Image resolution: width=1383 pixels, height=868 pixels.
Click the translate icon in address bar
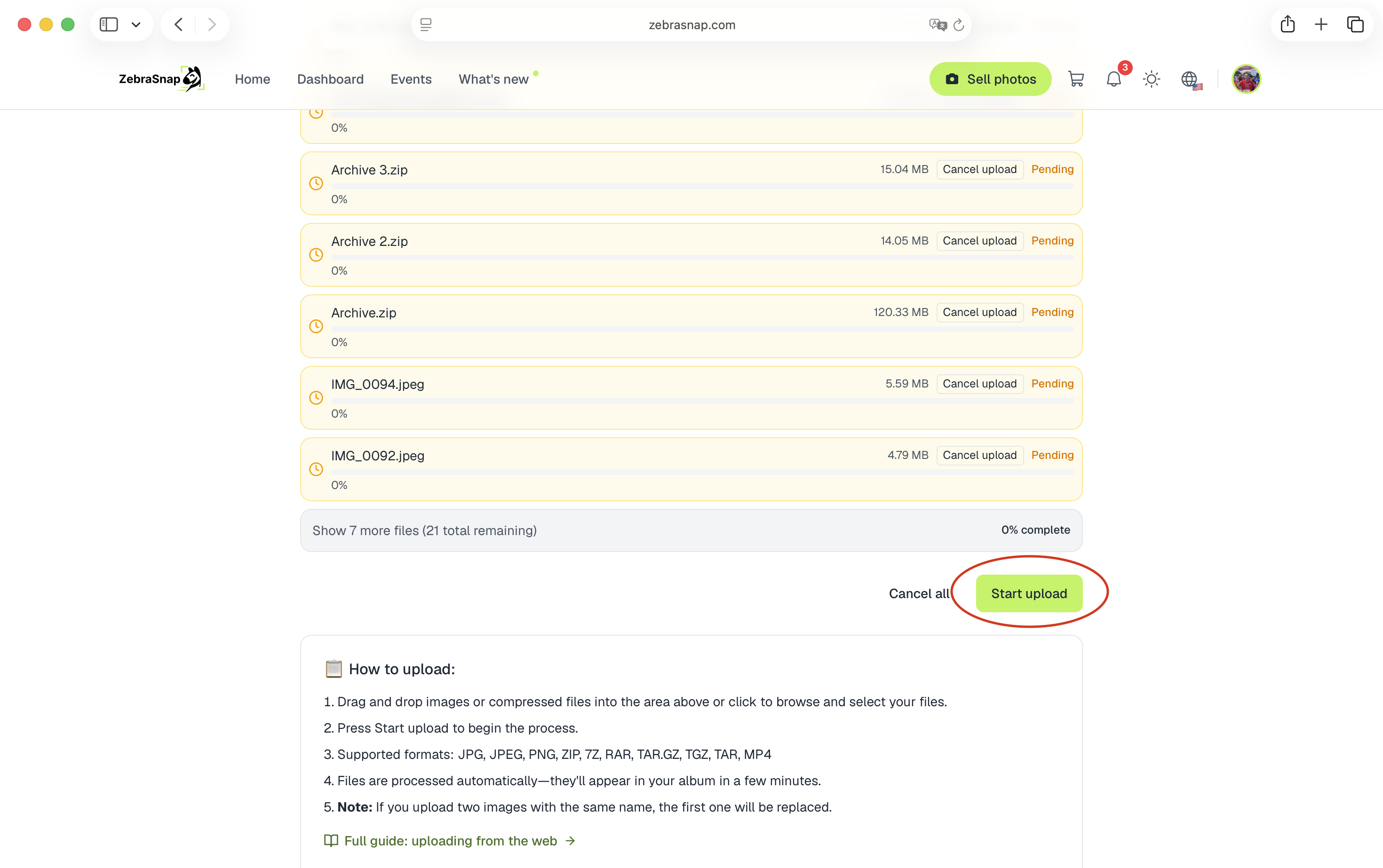tap(938, 24)
